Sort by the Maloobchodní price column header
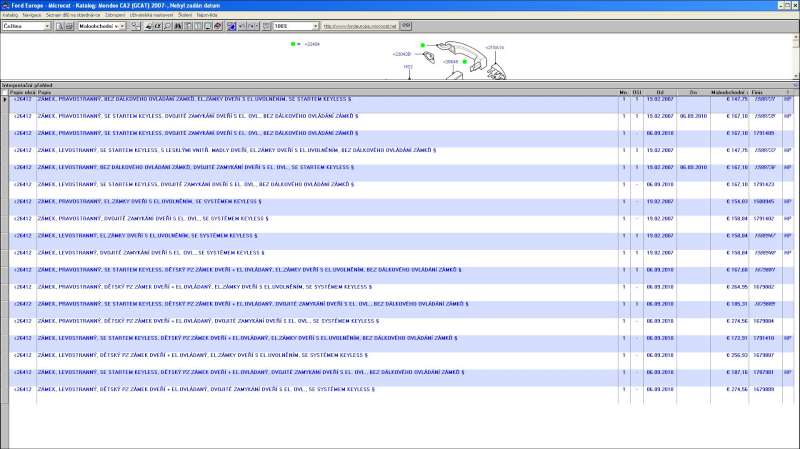The height and width of the screenshot is (449, 800). [x=729, y=91]
